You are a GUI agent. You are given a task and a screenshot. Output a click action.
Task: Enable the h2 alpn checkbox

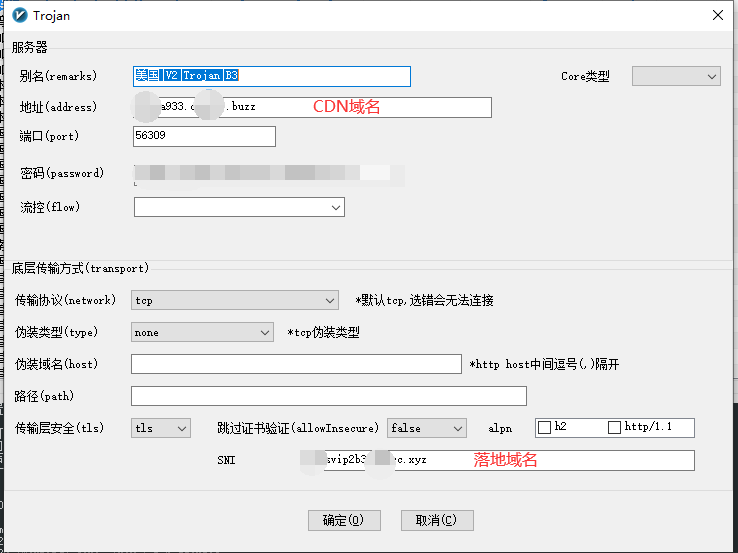coord(545,427)
